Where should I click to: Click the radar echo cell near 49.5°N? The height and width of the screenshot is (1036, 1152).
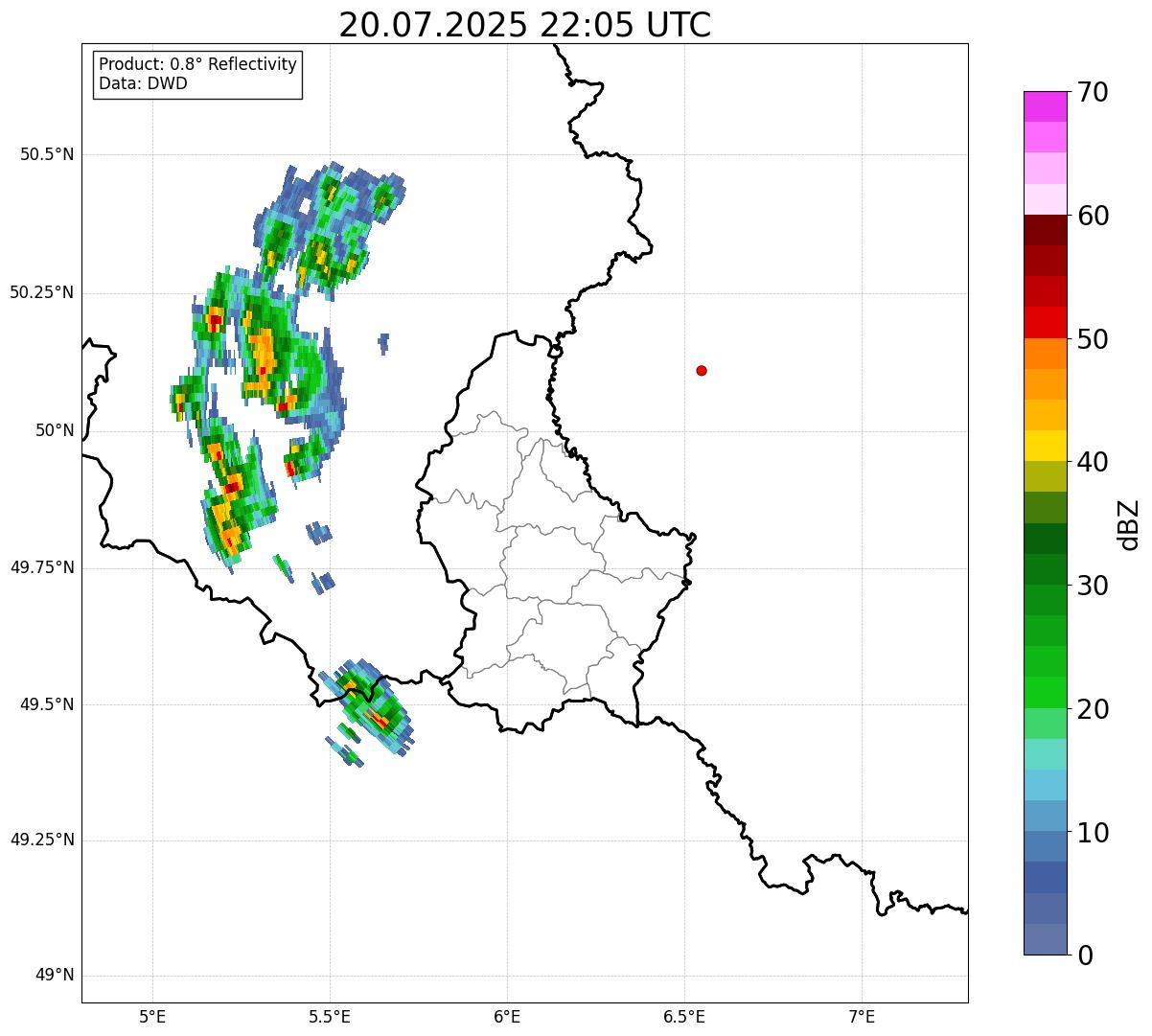[368, 708]
